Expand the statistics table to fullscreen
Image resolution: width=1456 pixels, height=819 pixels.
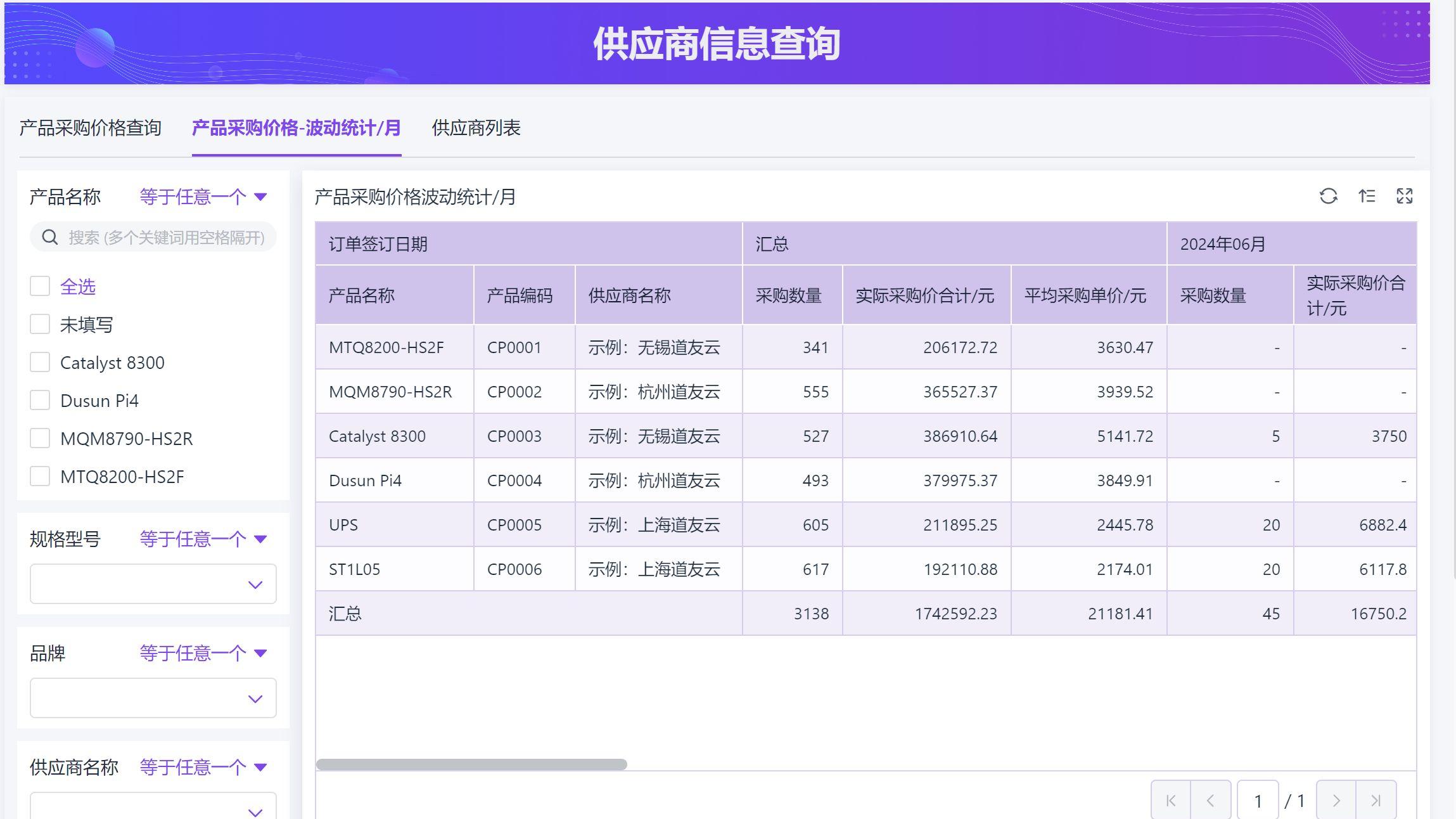[x=1405, y=197]
